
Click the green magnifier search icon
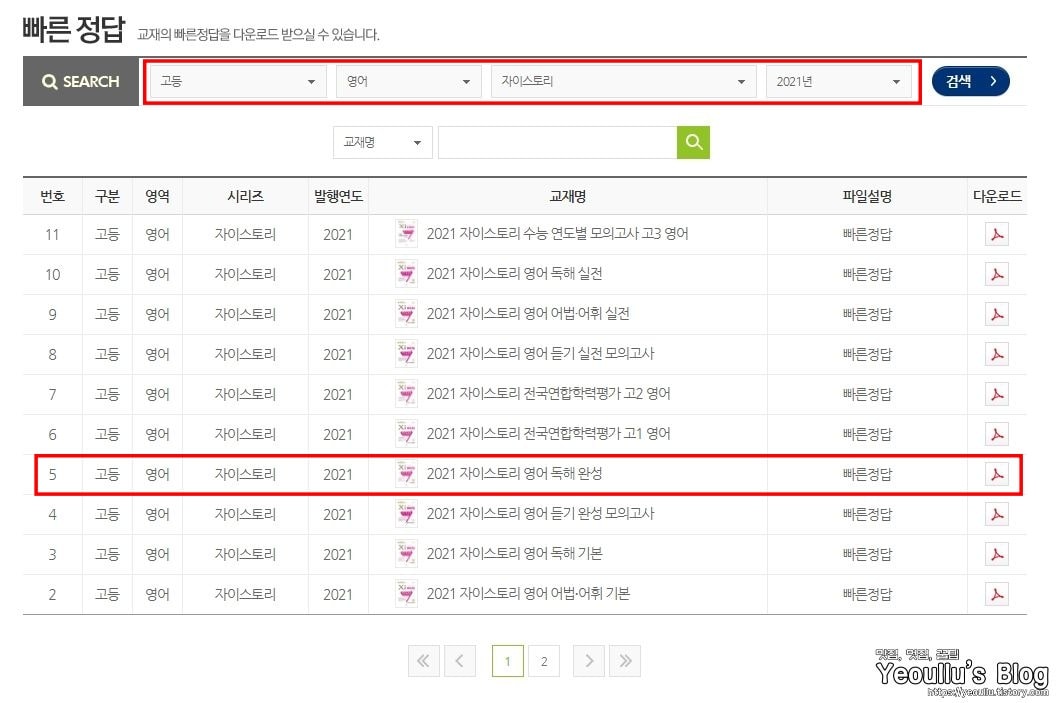[693, 142]
